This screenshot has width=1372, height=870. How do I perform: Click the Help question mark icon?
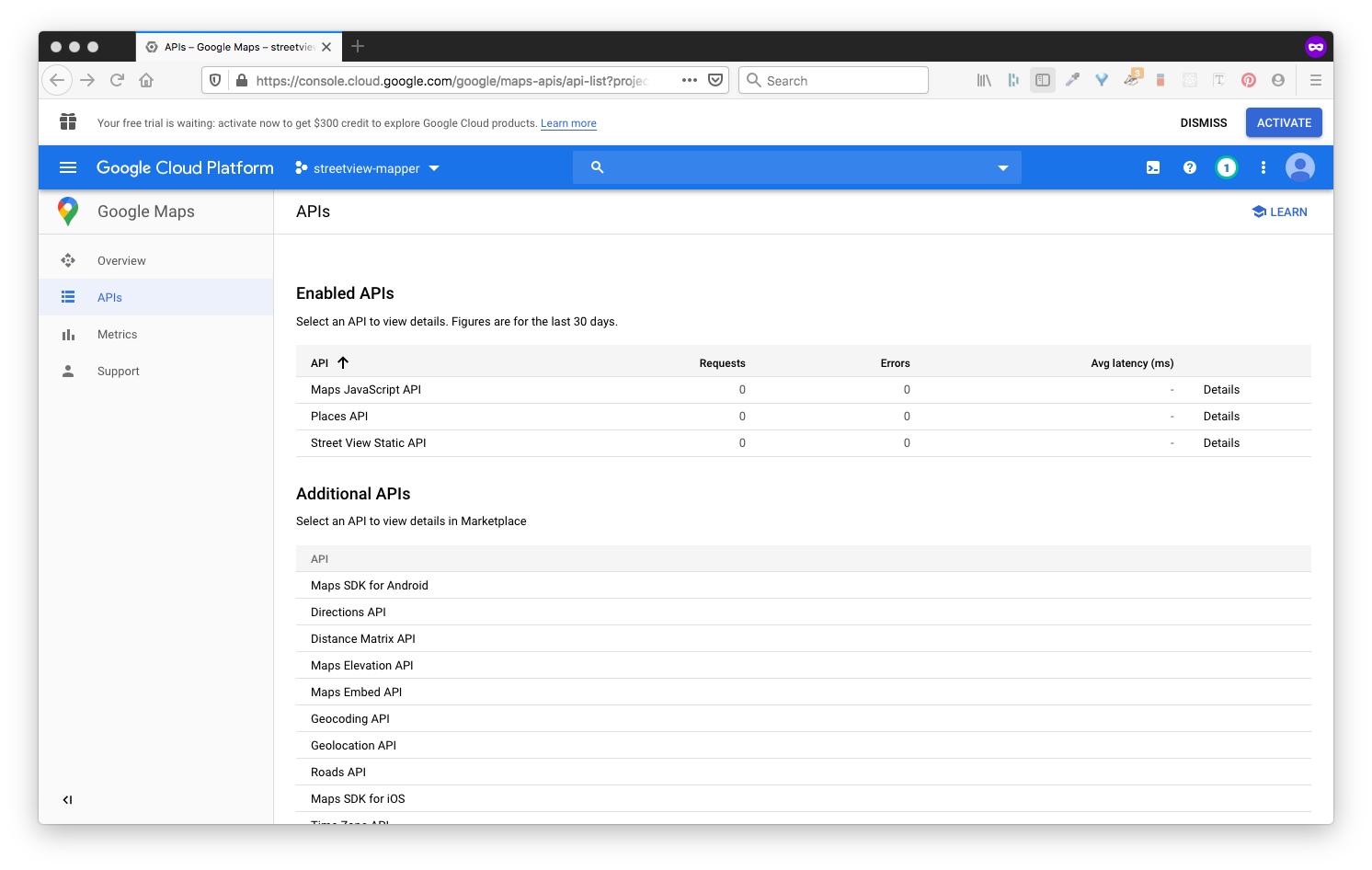[1190, 167]
